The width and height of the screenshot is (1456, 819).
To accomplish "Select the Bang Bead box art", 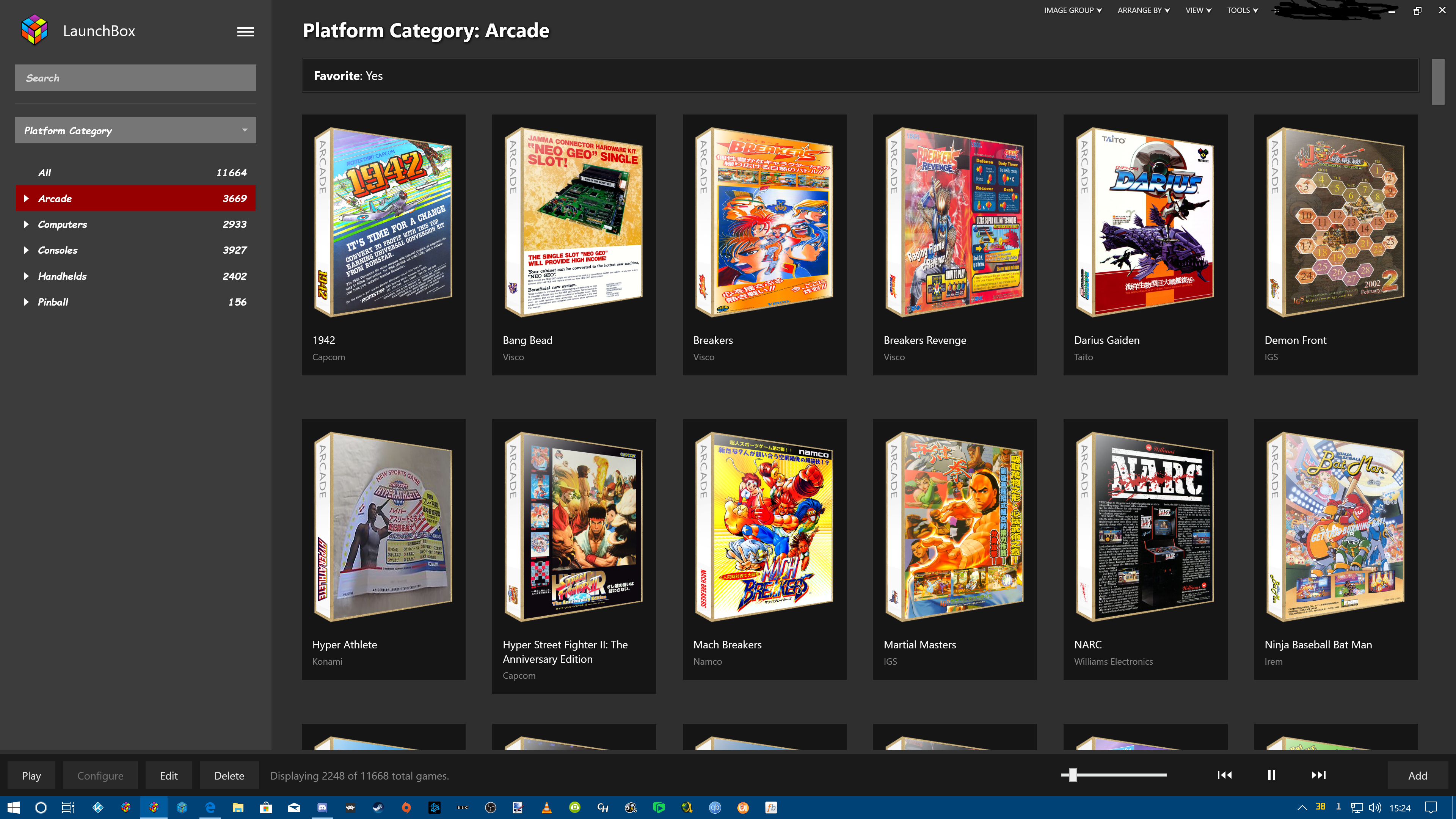I will [x=574, y=221].
